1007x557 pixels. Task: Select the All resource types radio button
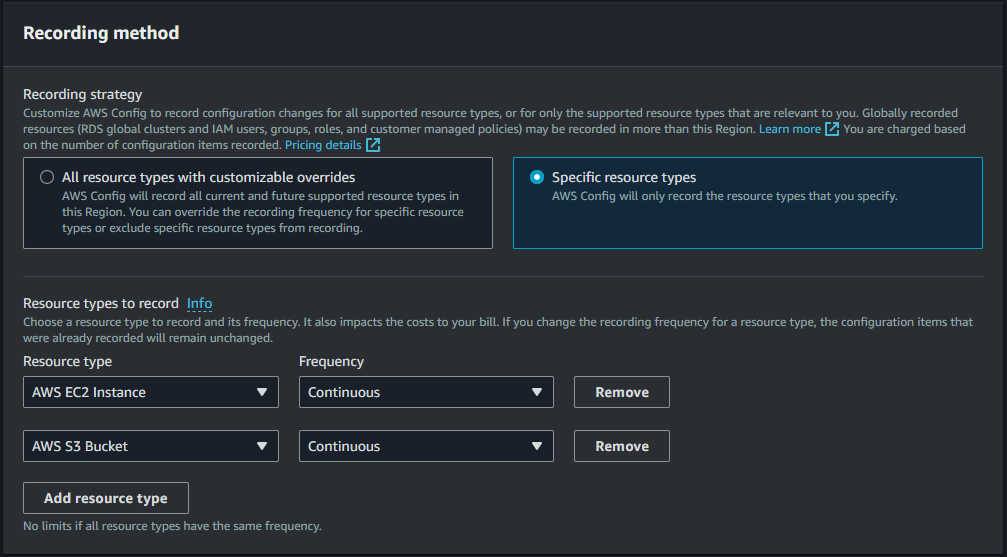click(47, 178)
